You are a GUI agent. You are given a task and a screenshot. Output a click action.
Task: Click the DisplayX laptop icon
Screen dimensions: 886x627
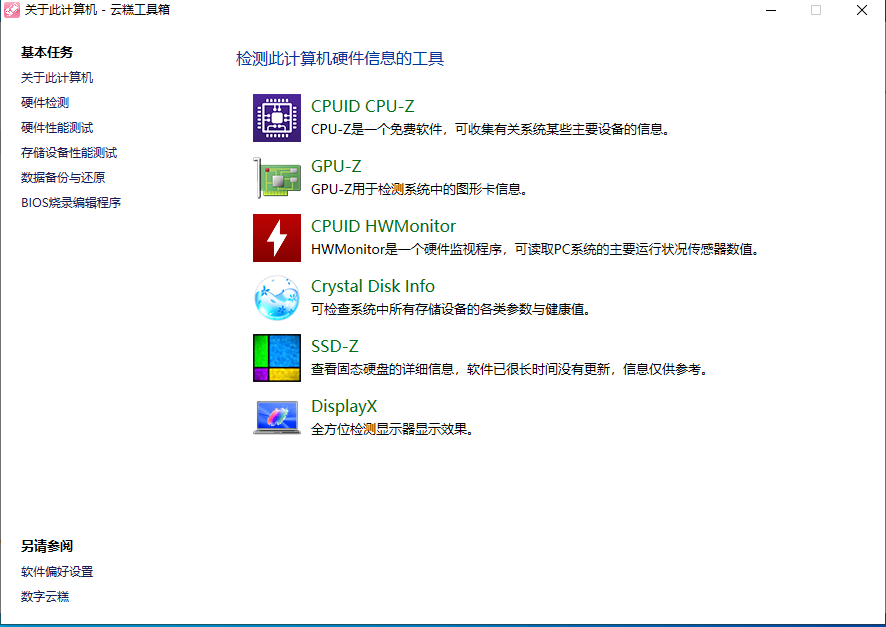tap(277, 417)
